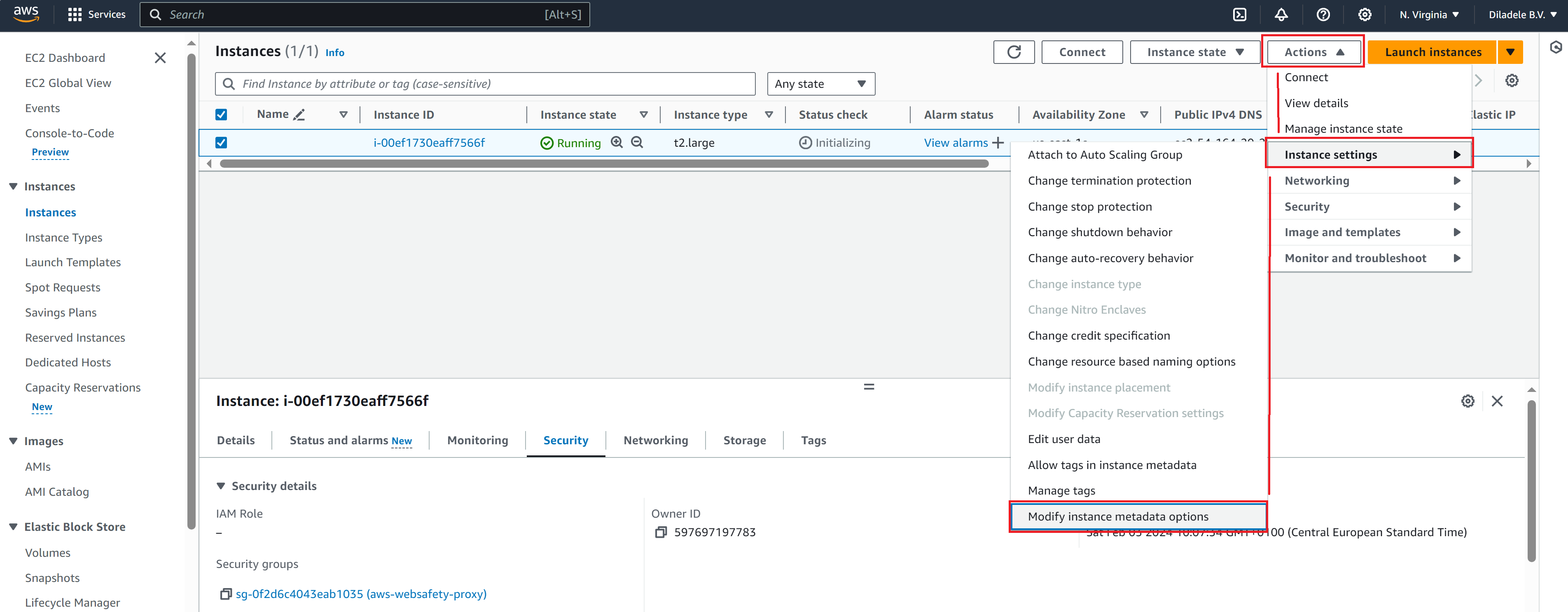Collapse the Instances sidebar section
This screenshot has height=612, width=1568.
pyautogui.click(x=13, y=186)
